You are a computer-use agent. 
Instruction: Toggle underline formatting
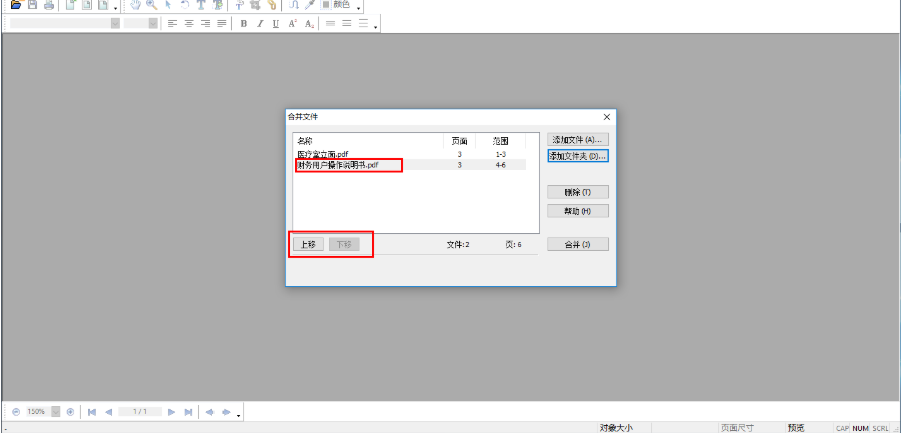coord(276,24)
